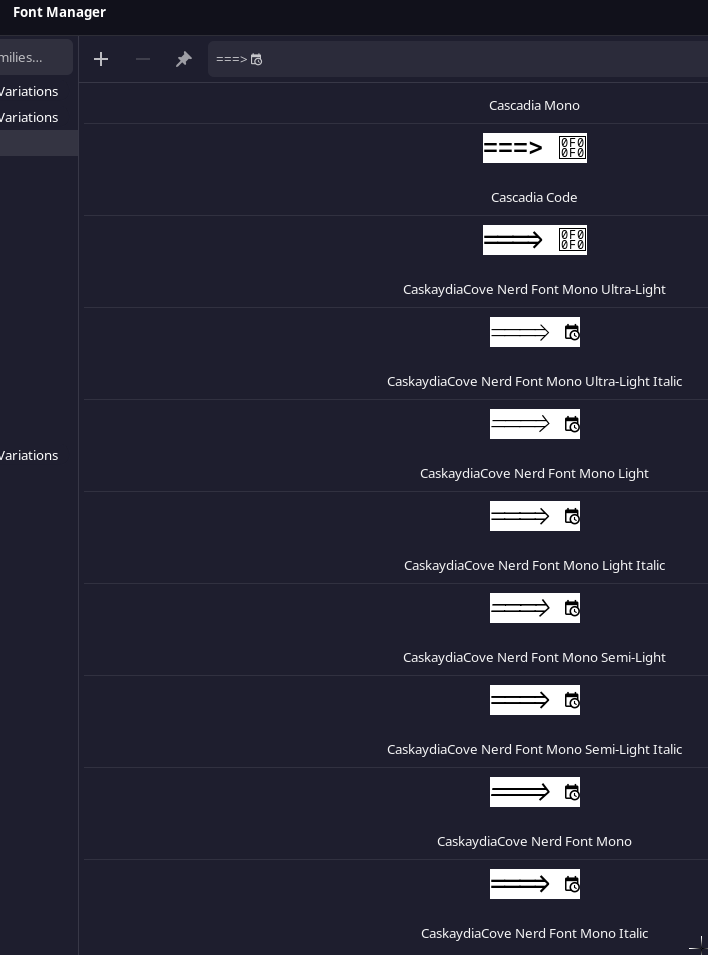This screenshot has width=708, height=955.
Task: Select CaskaydiaCove Nerd Font Mono Light
Action: (x=534, y=473)
